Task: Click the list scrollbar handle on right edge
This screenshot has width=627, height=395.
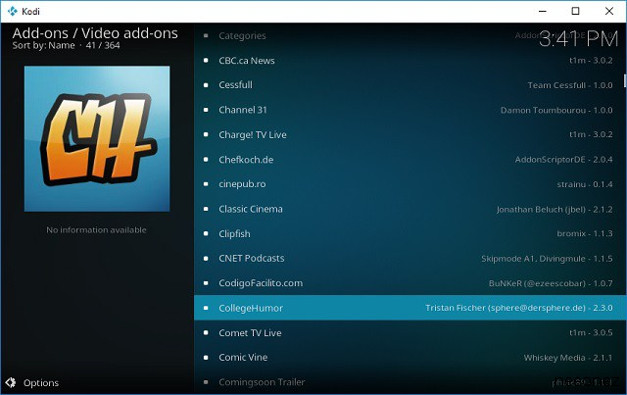Action: tap(625, 80)
